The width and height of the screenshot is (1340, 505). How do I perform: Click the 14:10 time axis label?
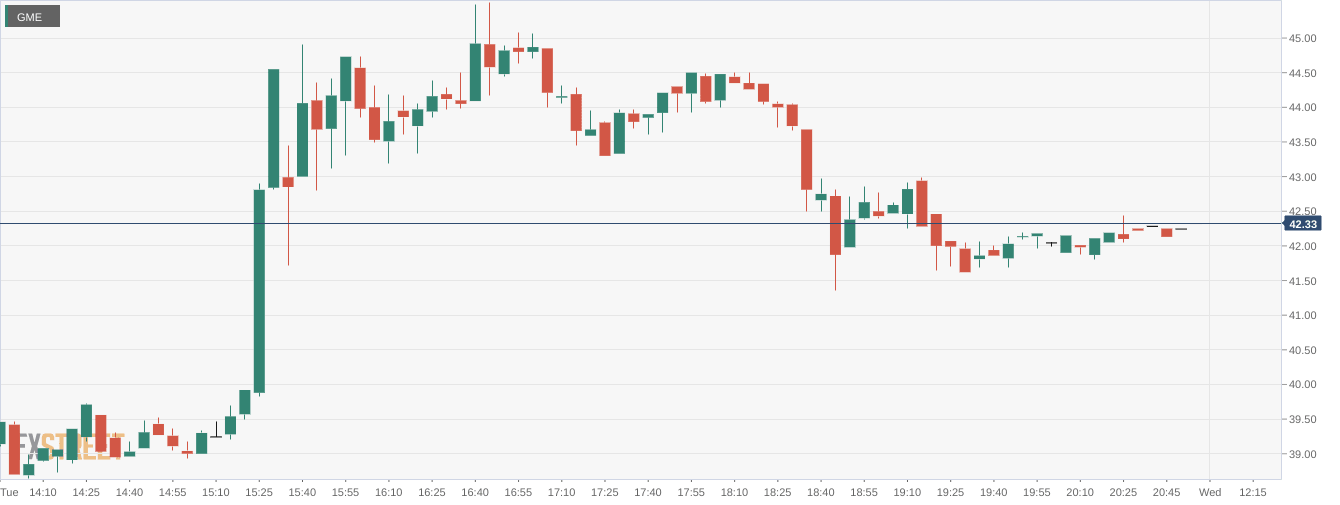(43, 492)
